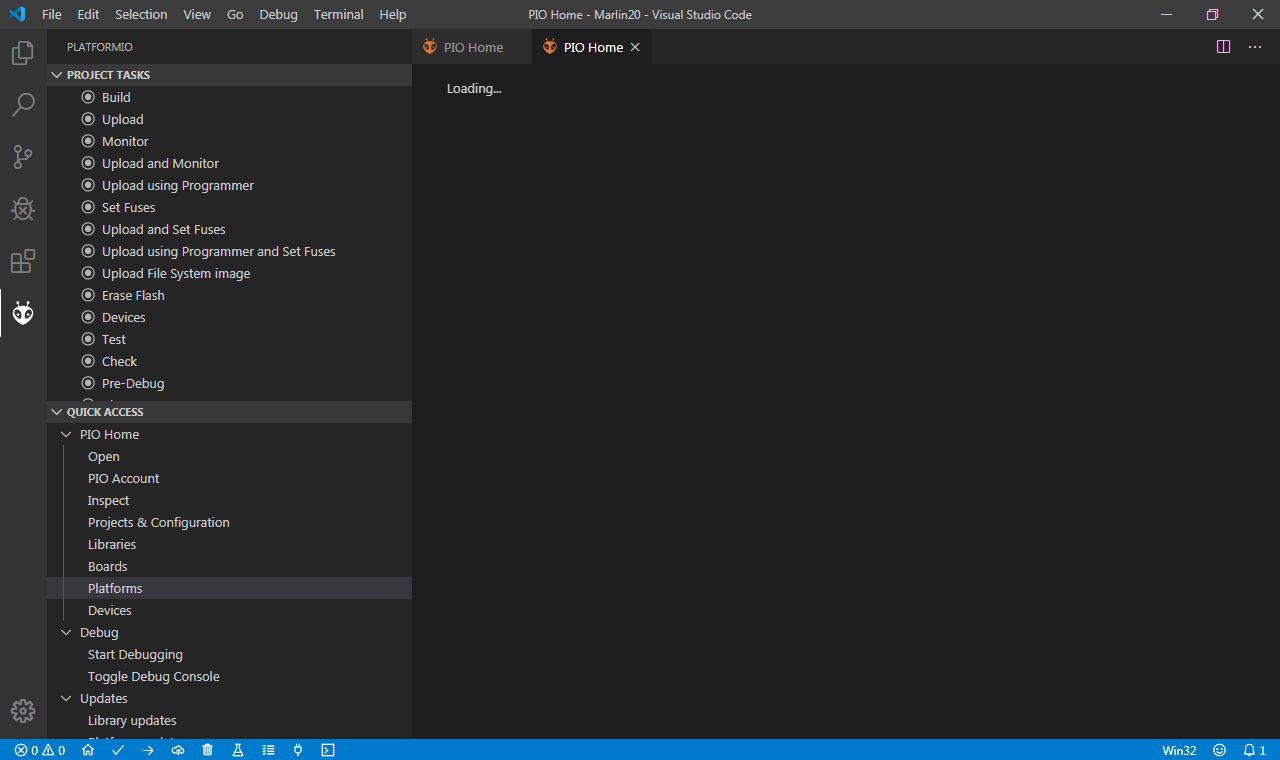The height and width of the screenshot is (760, 1280).
Task: Select Platforms in Quick Access
Action: click(229, 588)
